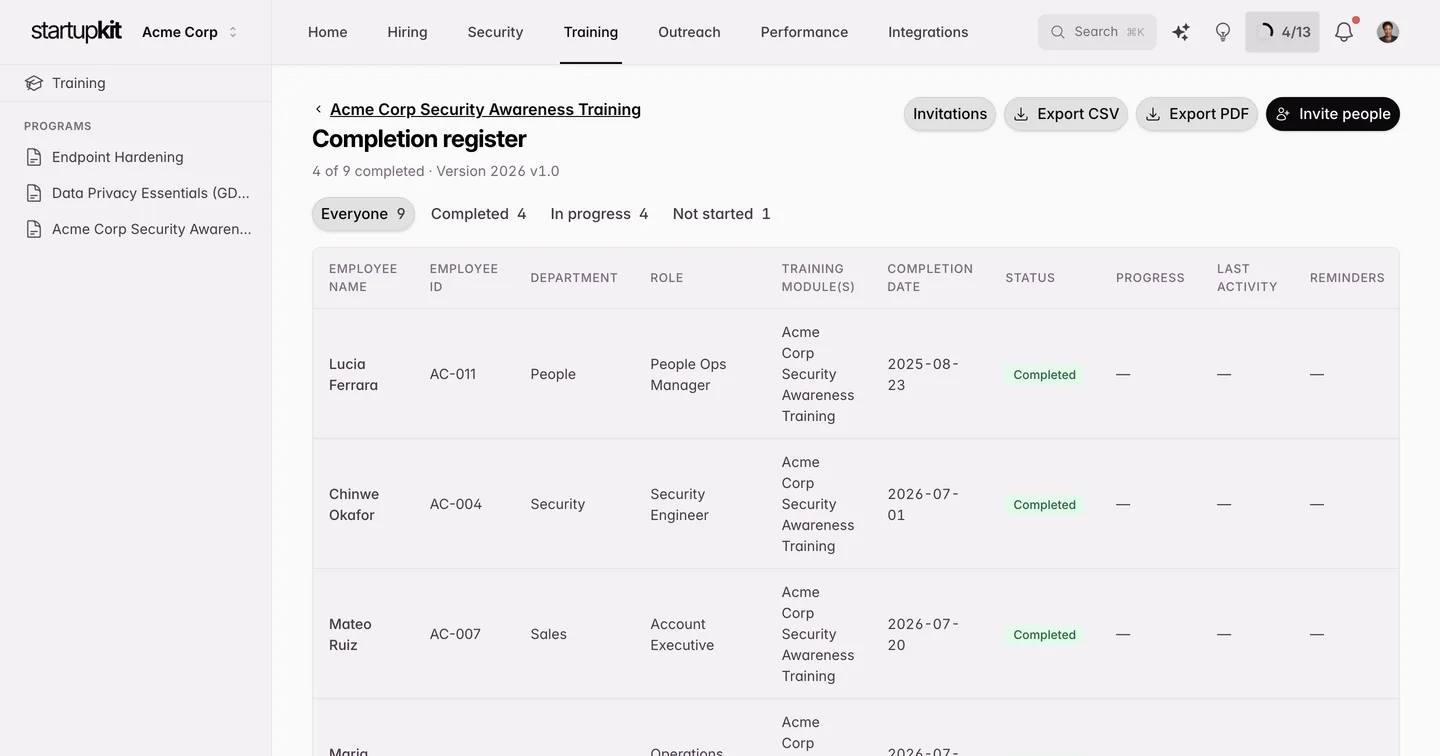Viewport: 1440px width, 756px height.
Task: Open the notifications bell
Action: [x=1344, y=32]
